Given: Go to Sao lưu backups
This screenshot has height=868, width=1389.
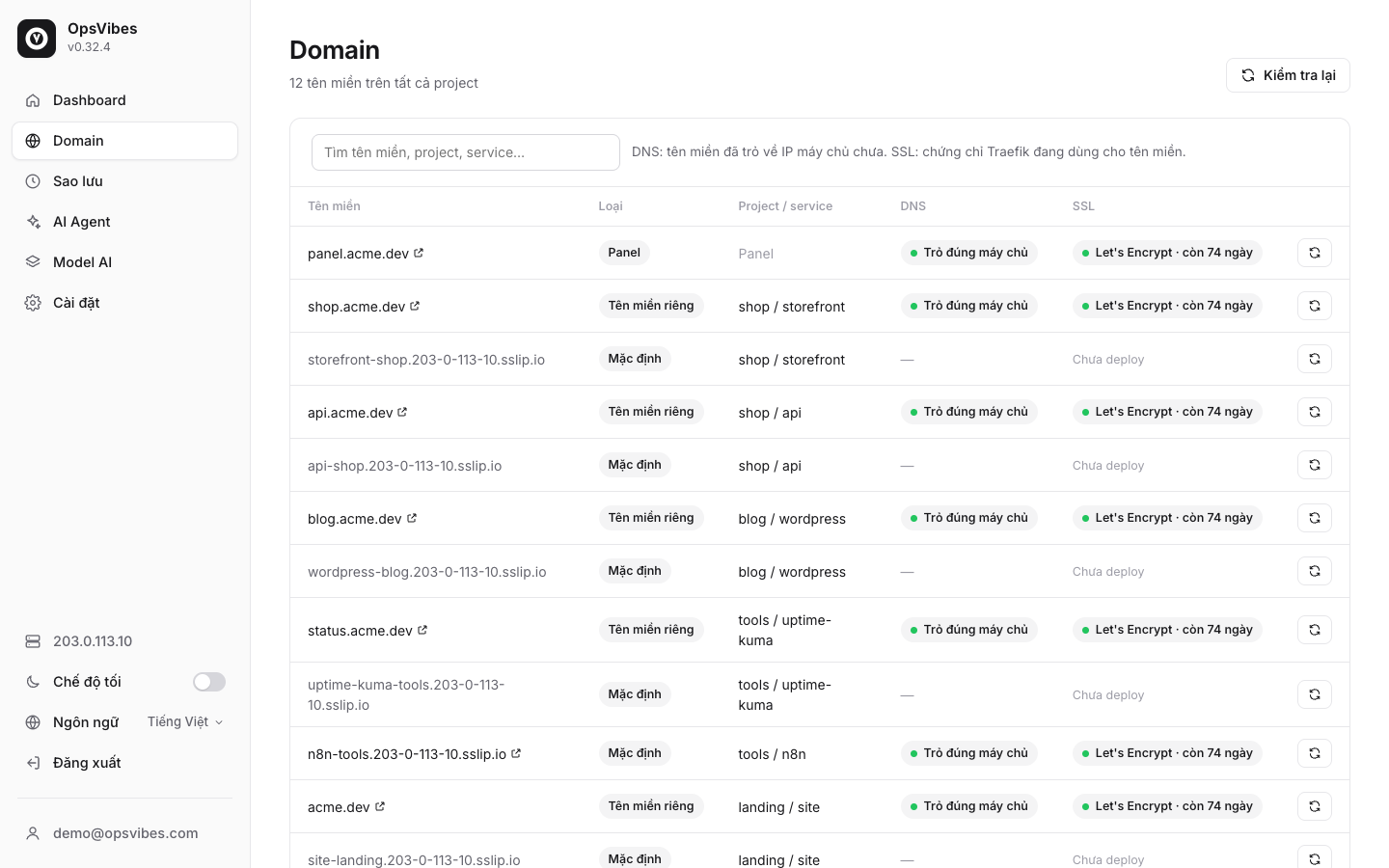Looking at the screenshot, I should click(x=124, y=181).
